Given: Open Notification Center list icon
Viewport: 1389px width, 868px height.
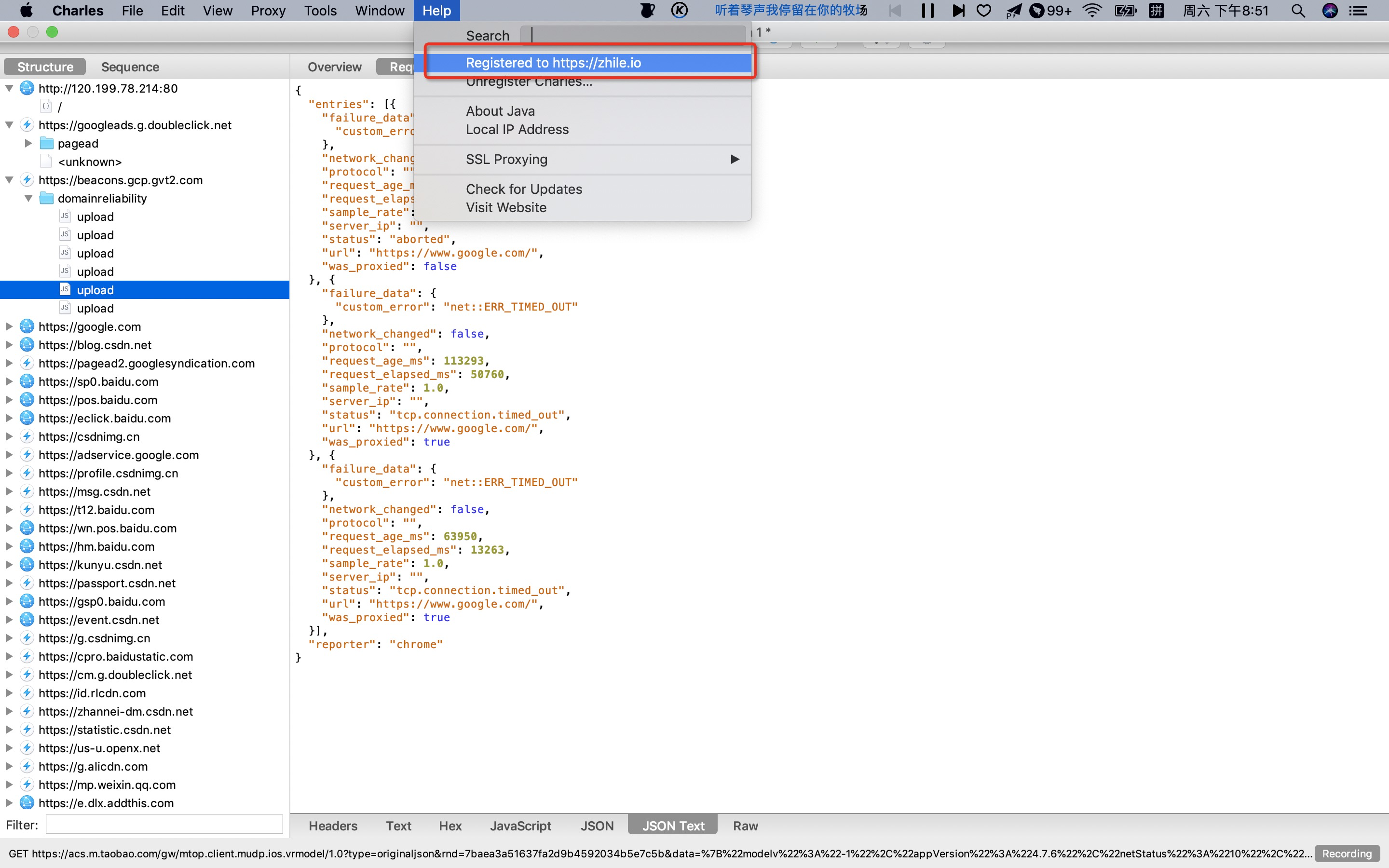Looking at the screenshot, I should pyautogui.click(x=1358, y=10).
